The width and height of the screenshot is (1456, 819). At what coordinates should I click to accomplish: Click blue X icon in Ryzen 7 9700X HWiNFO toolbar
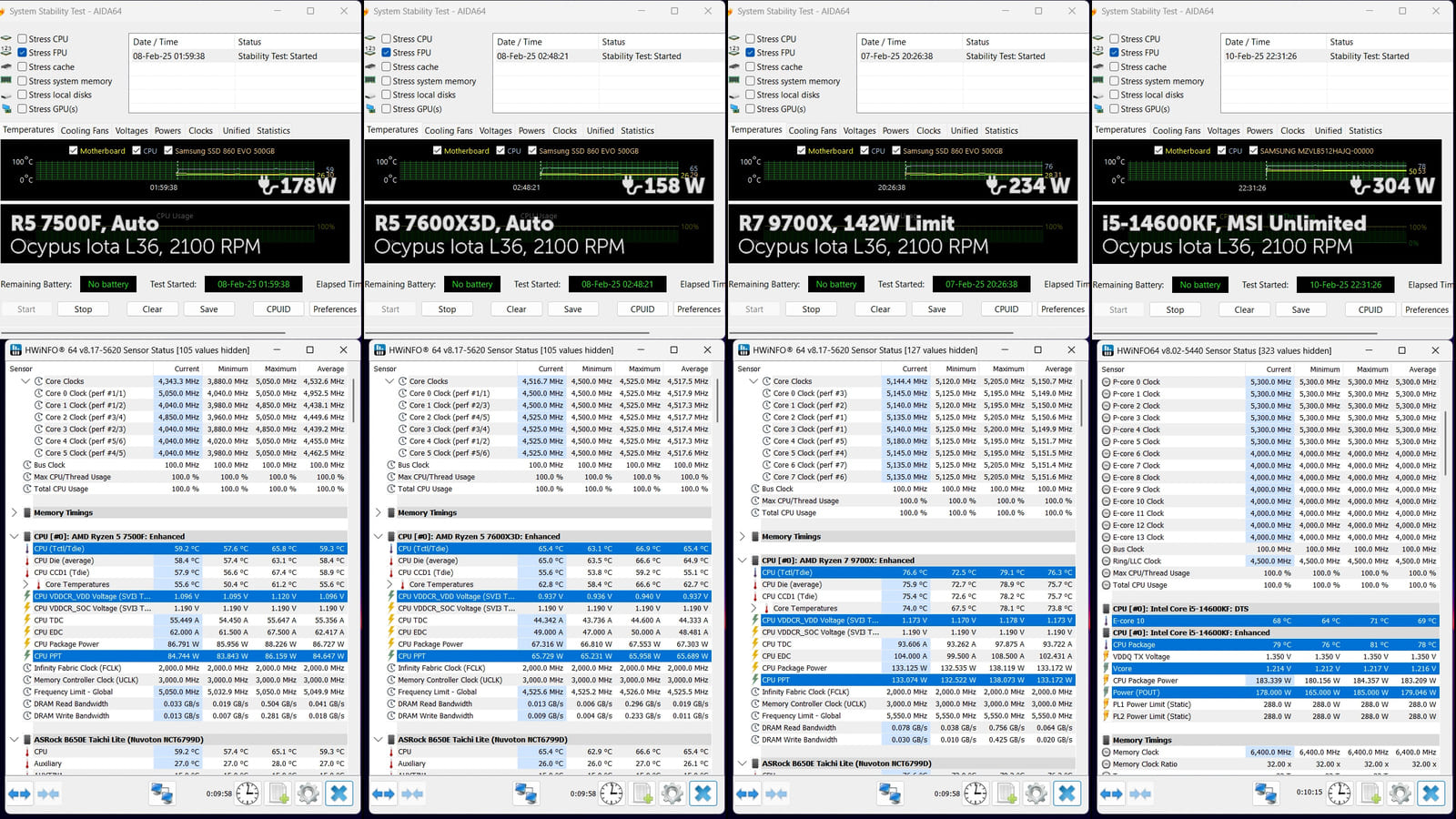(x=1067, y=794)
